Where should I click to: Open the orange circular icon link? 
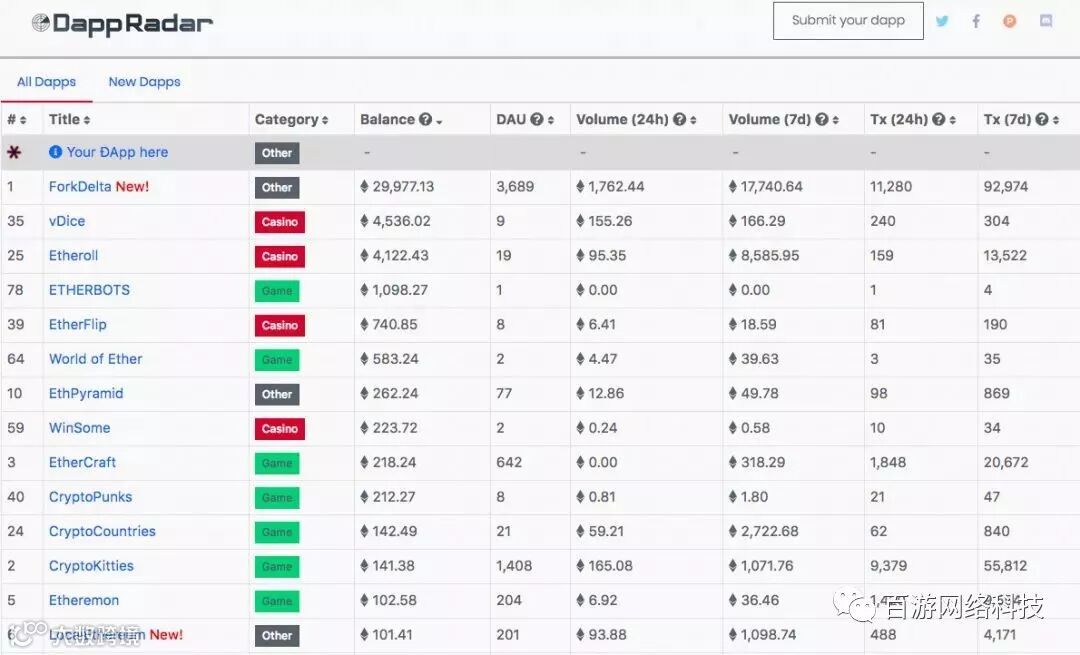[x=1010, y=21]
